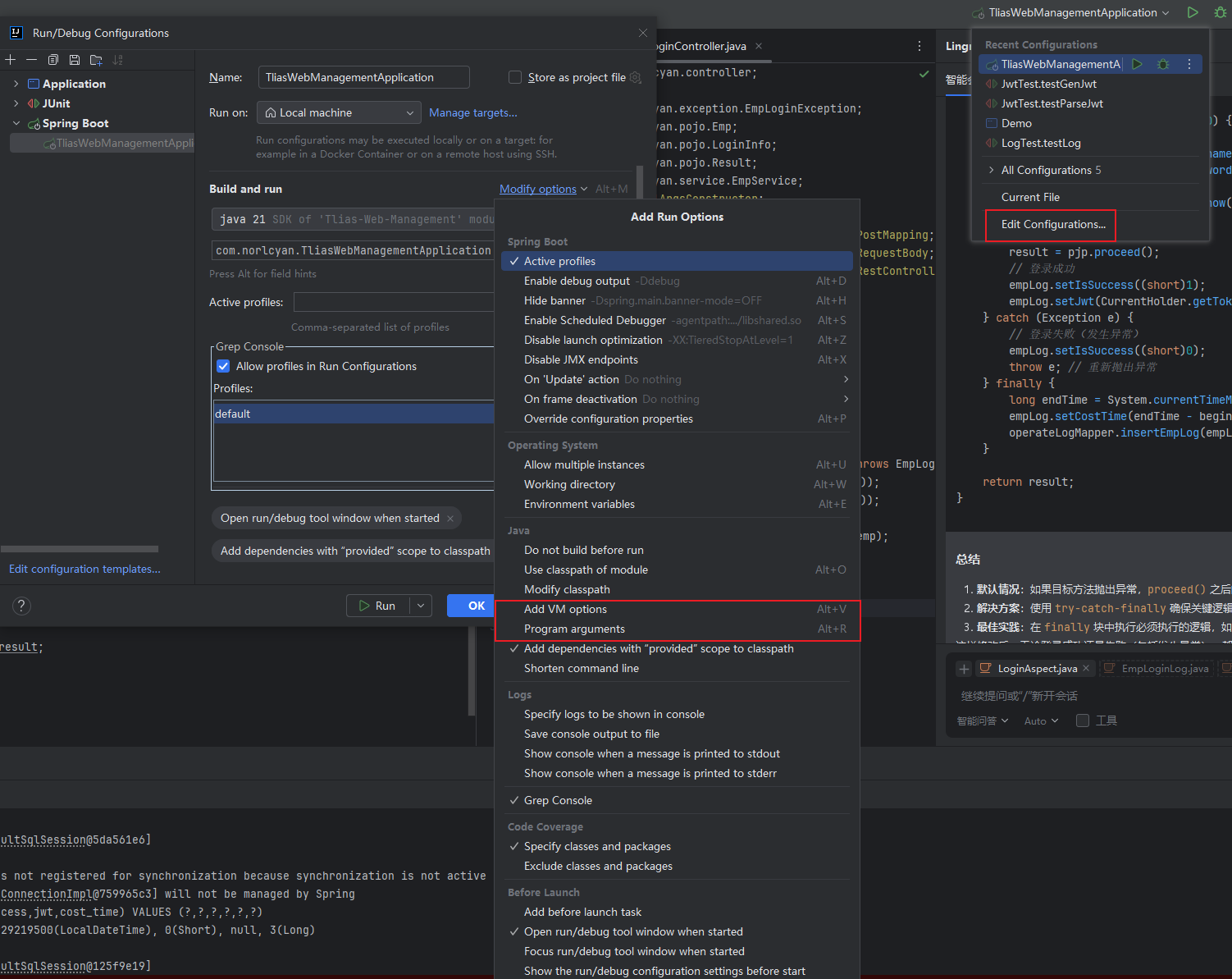This screenshot has height=979, width=1232.
Task: Click the Manage targets... link
Action: click(x=473, y=112)
